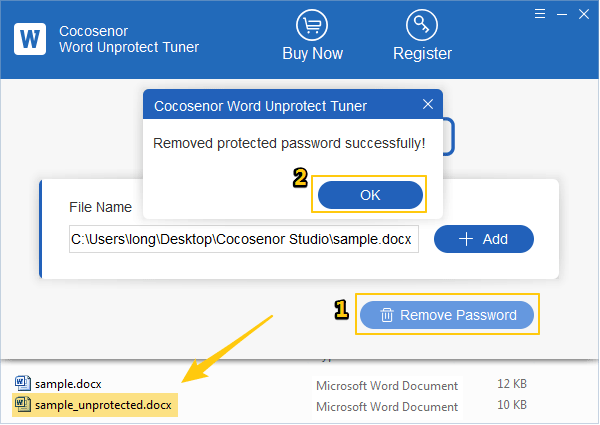Click the Add file button
This screenshot has width=600, height=425.
(484, 239)
